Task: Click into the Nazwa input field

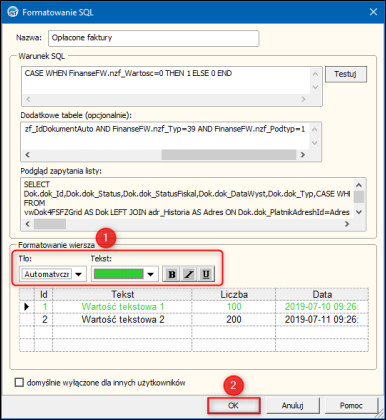Action: click(x=154, y=38)
